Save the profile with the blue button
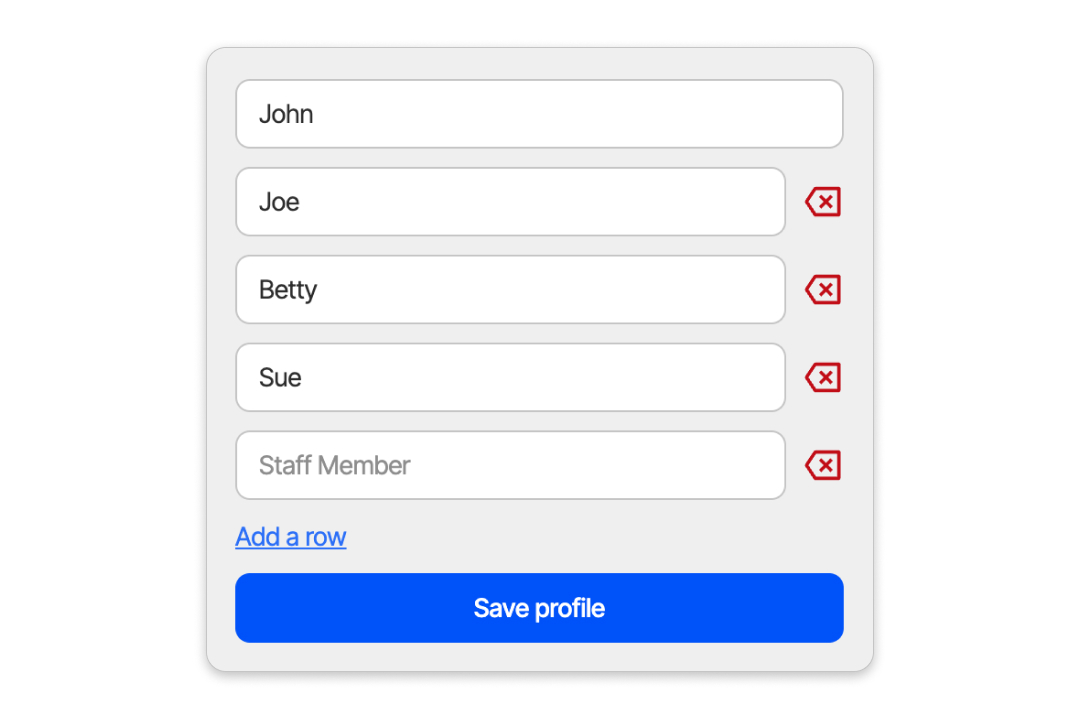 540,608
